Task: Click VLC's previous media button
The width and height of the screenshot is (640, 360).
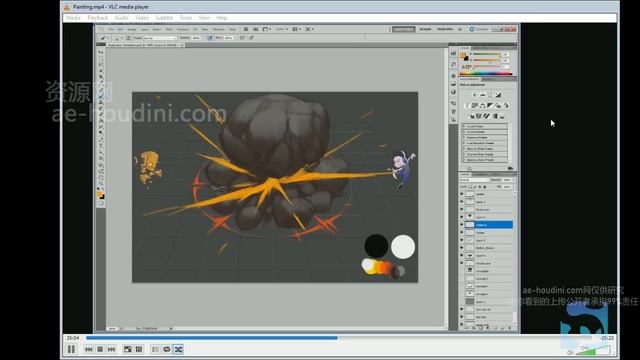Action: coord(89,349)
